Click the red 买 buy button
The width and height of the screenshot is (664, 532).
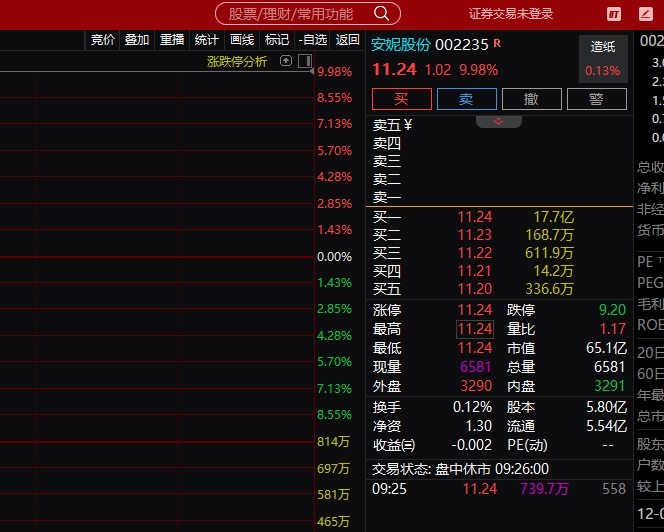(x=402, y=99)
